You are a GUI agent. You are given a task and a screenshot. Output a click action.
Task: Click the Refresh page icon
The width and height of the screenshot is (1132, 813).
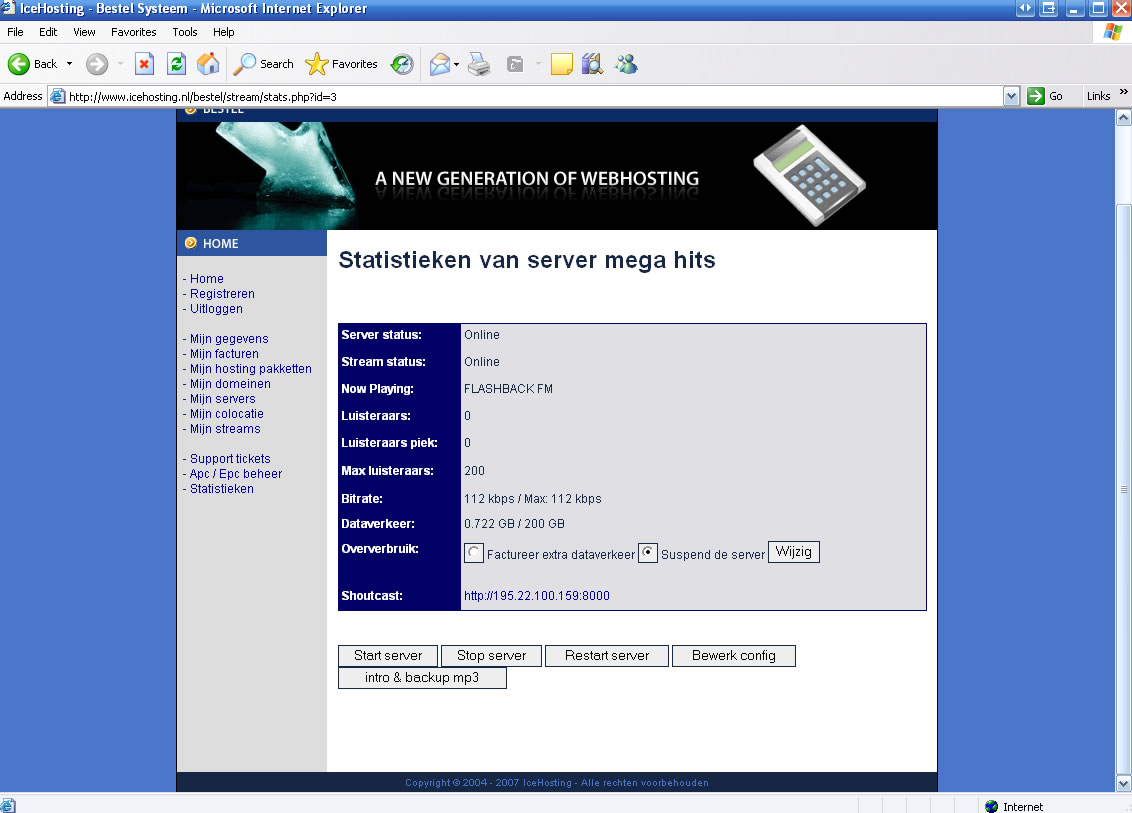coord(176,64)
